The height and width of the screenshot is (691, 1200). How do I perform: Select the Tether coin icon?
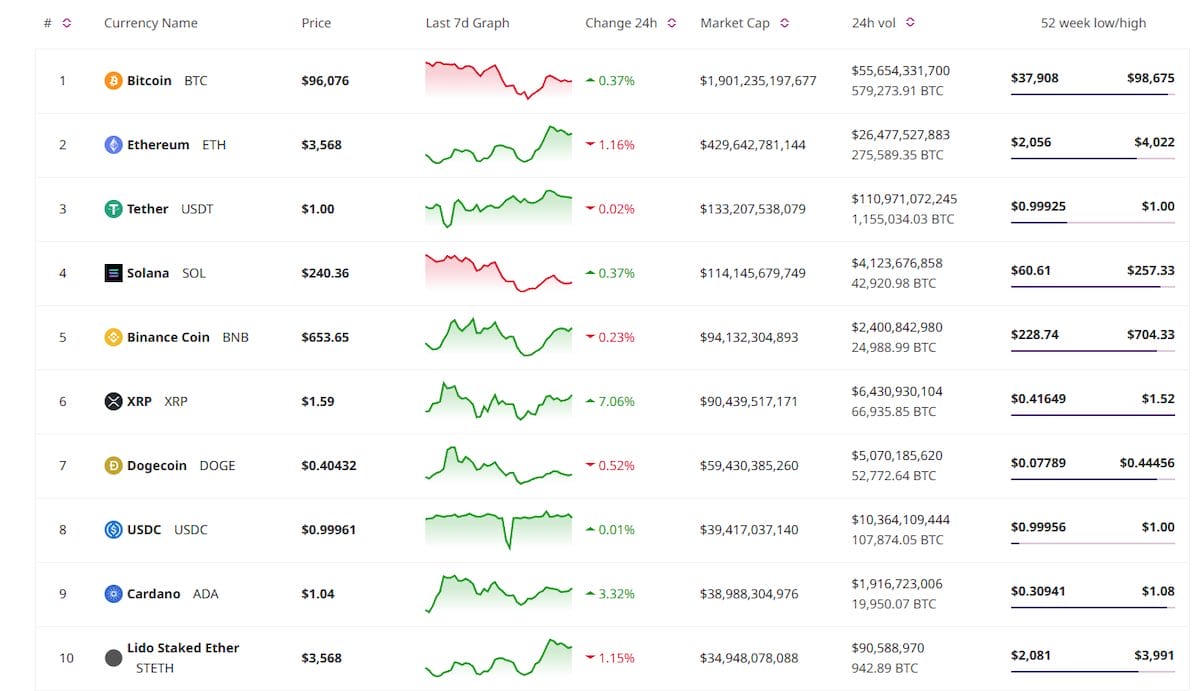coord(113,209)
